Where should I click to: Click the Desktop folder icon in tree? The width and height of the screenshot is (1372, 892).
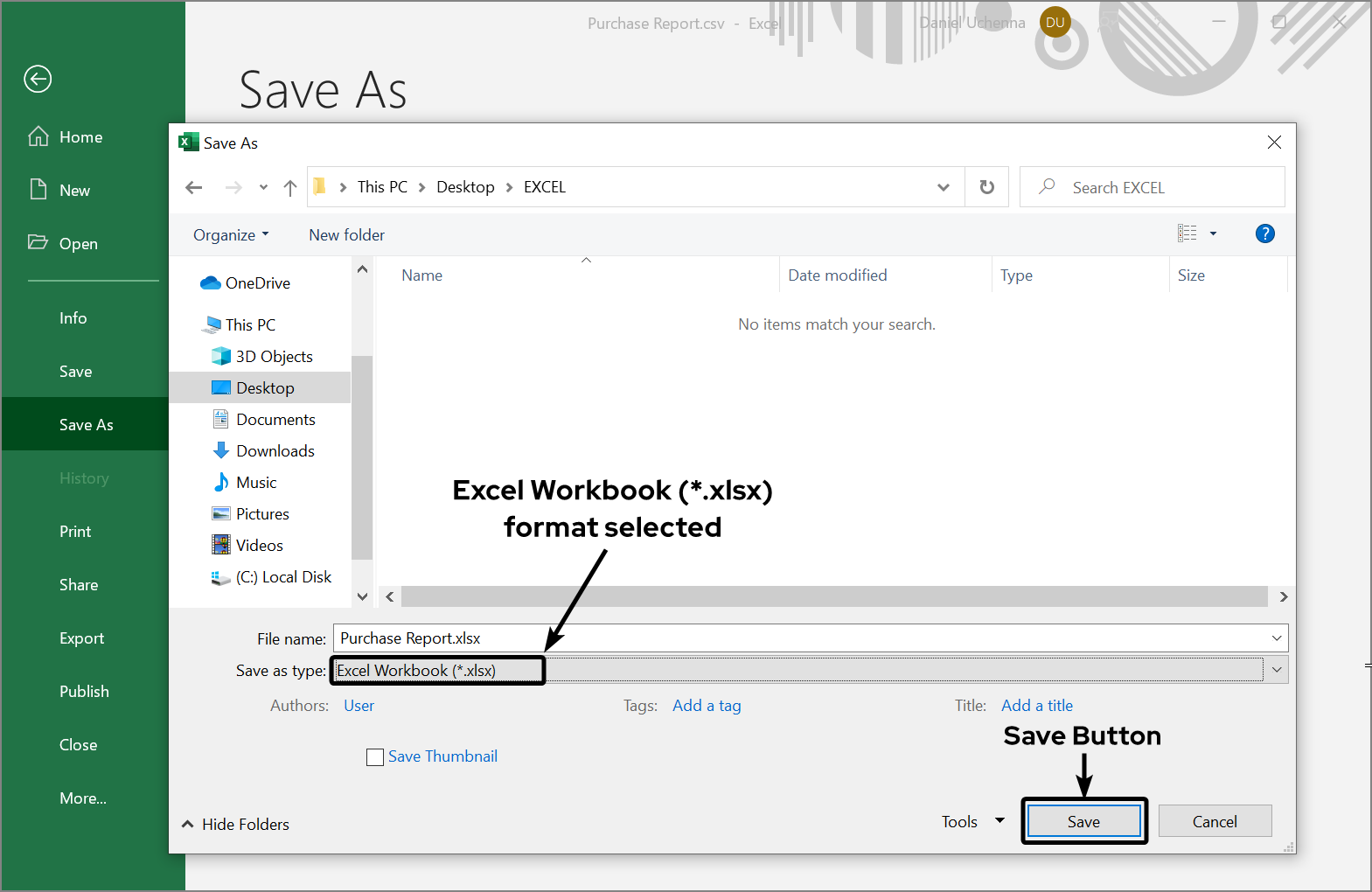coord(221,387)
